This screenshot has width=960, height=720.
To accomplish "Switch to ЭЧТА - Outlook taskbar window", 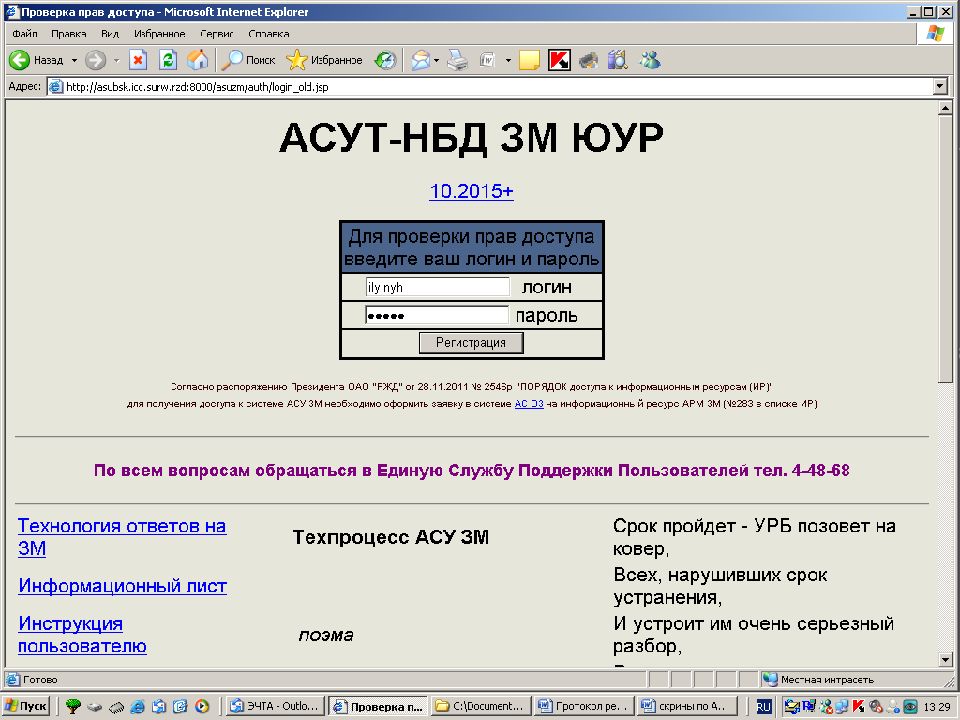I will (275, 706).
